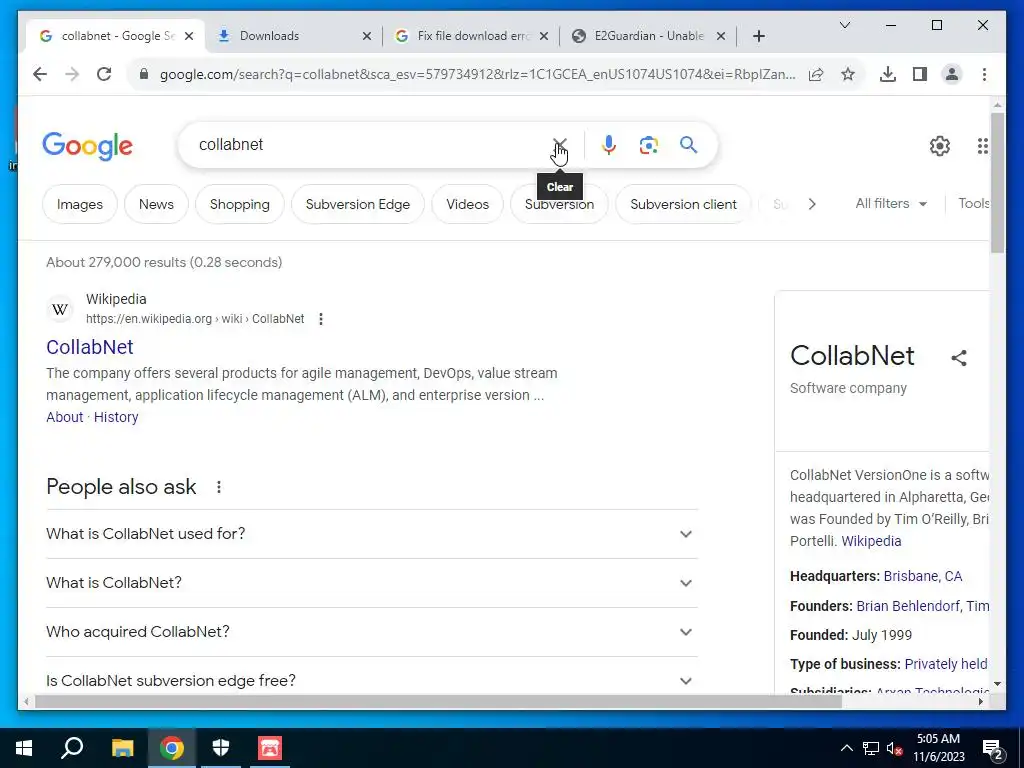Open the Google apps grid
Viewport: 1024px width, 768px height.
pyautogui.click(x=982, y=146)
